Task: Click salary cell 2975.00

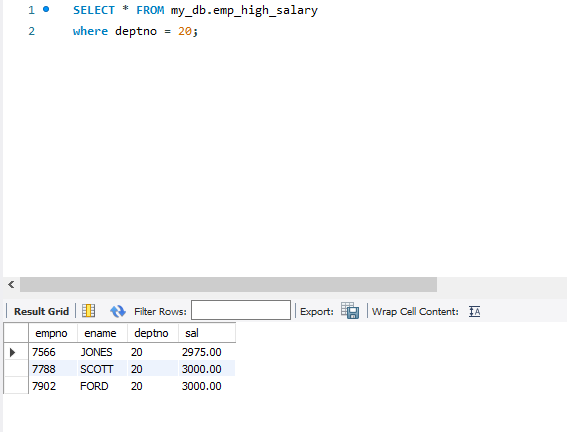Action: click(207, 352)
